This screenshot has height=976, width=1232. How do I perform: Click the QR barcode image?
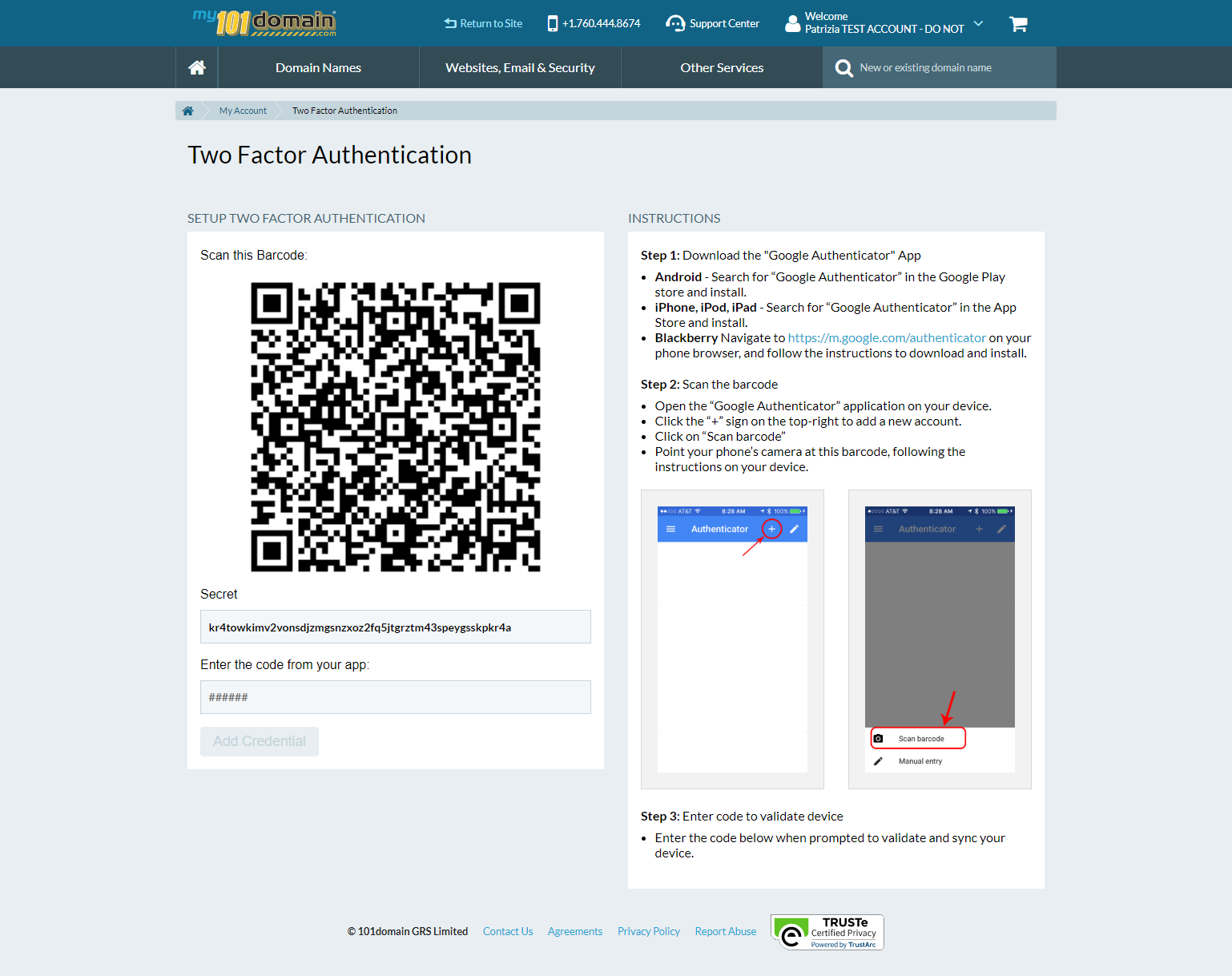pos(396,426)
